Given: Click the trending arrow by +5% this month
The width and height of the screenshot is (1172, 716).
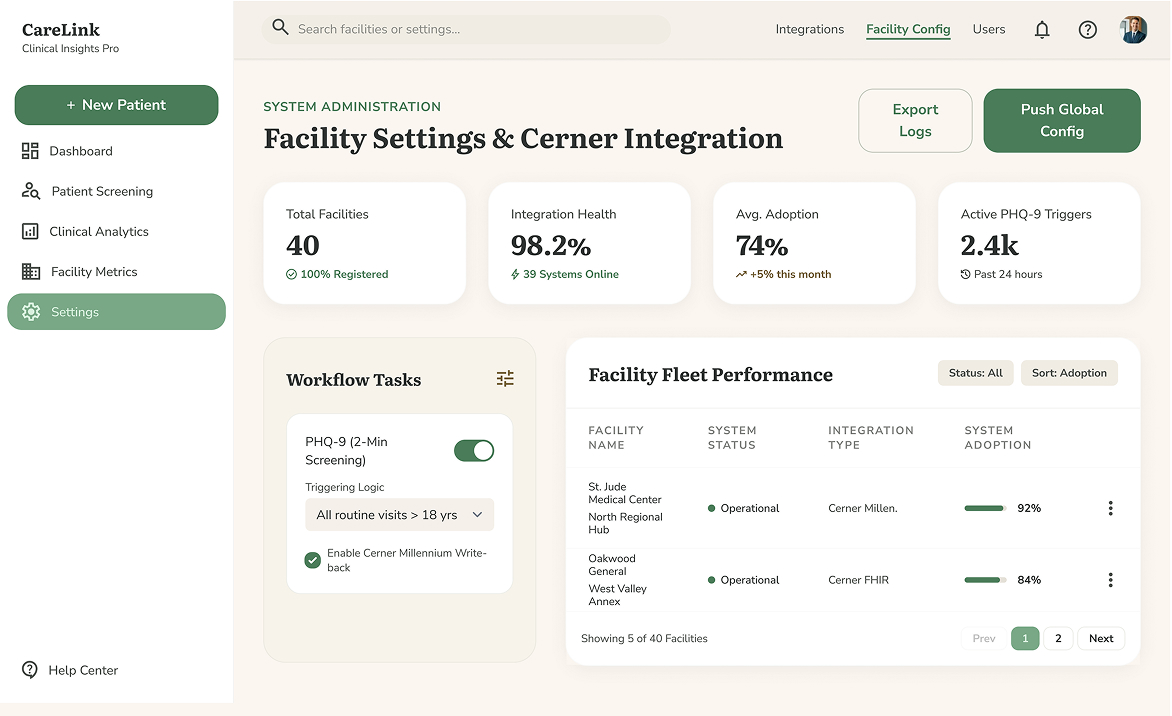Looking at the screenshot, I should tap(741, 274).
